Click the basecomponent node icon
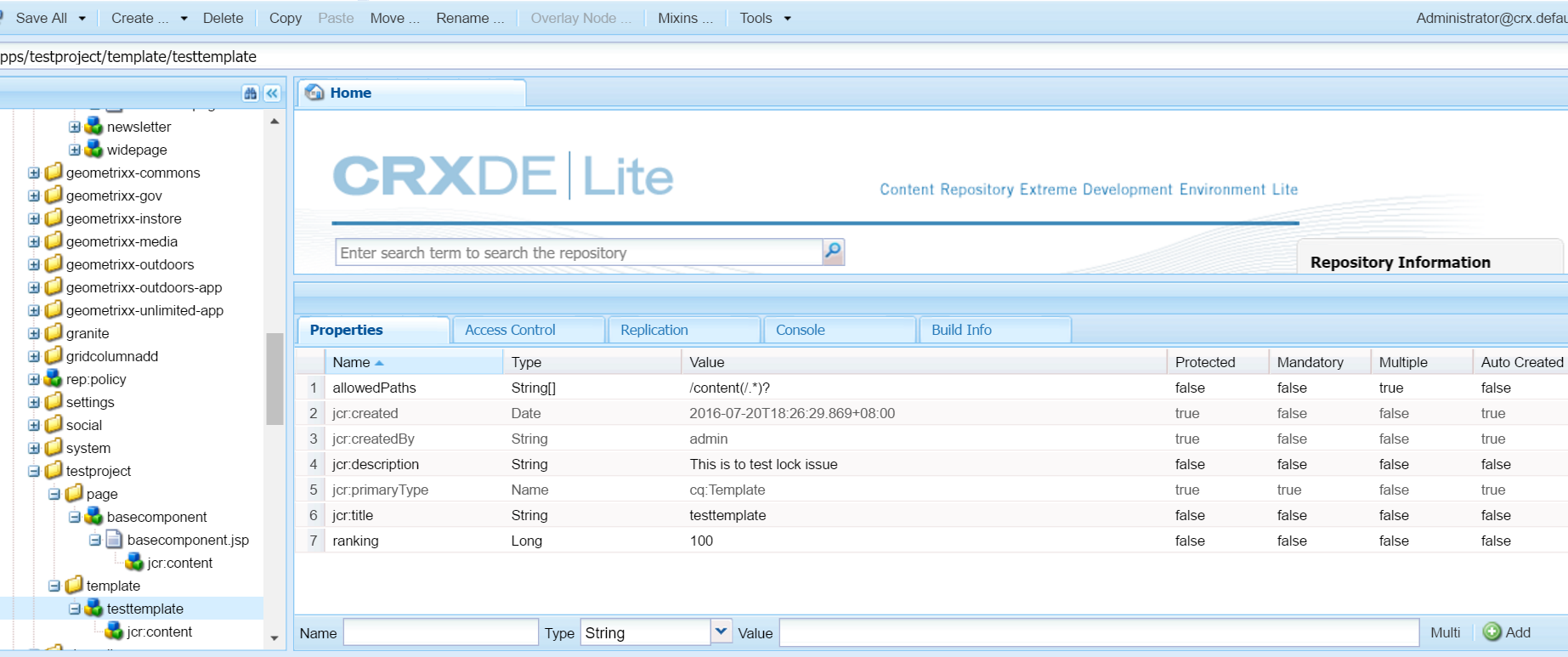The image size is (1568, 657). pos(93,517)
